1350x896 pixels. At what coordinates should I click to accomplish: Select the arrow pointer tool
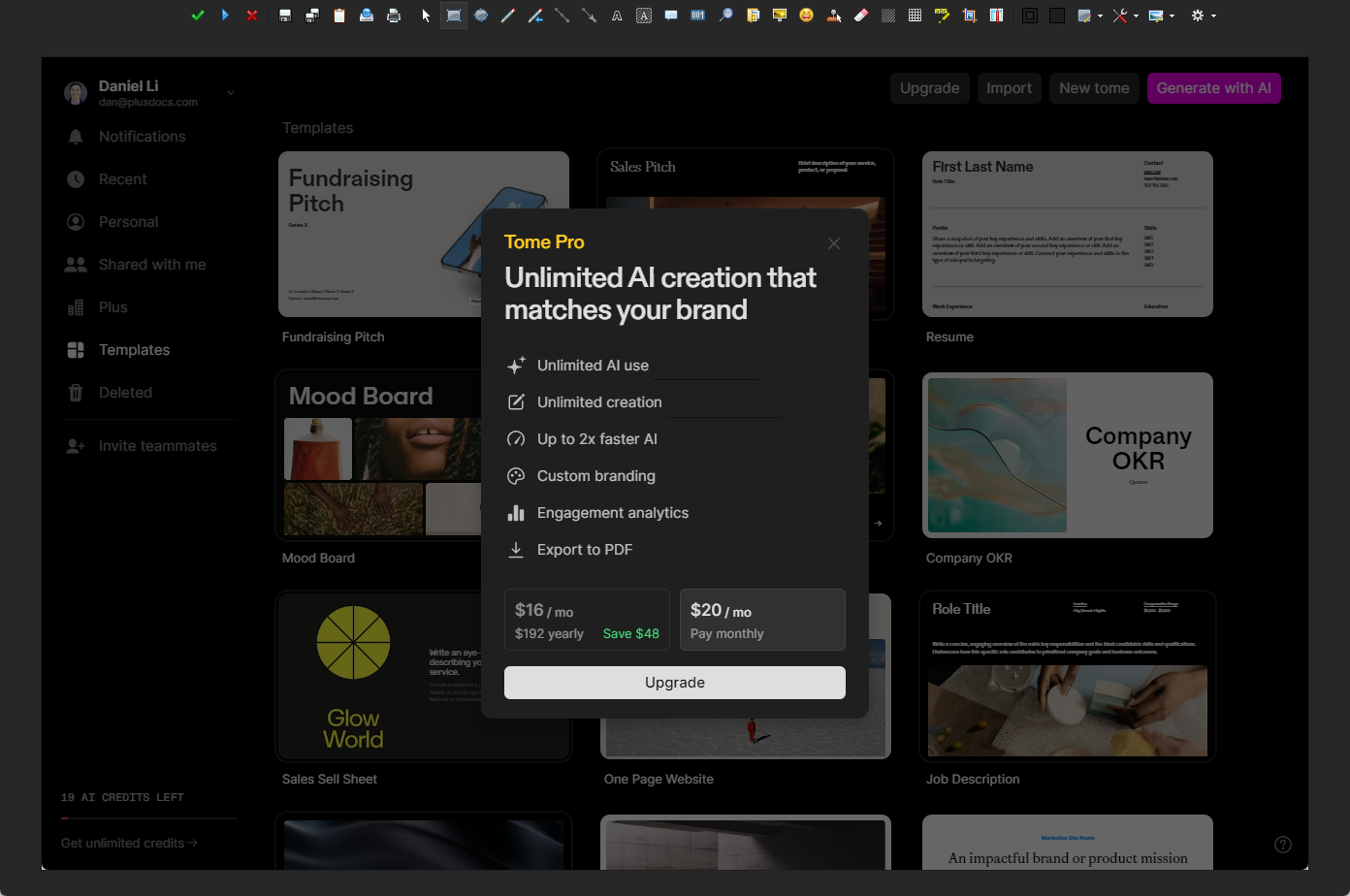426,16
